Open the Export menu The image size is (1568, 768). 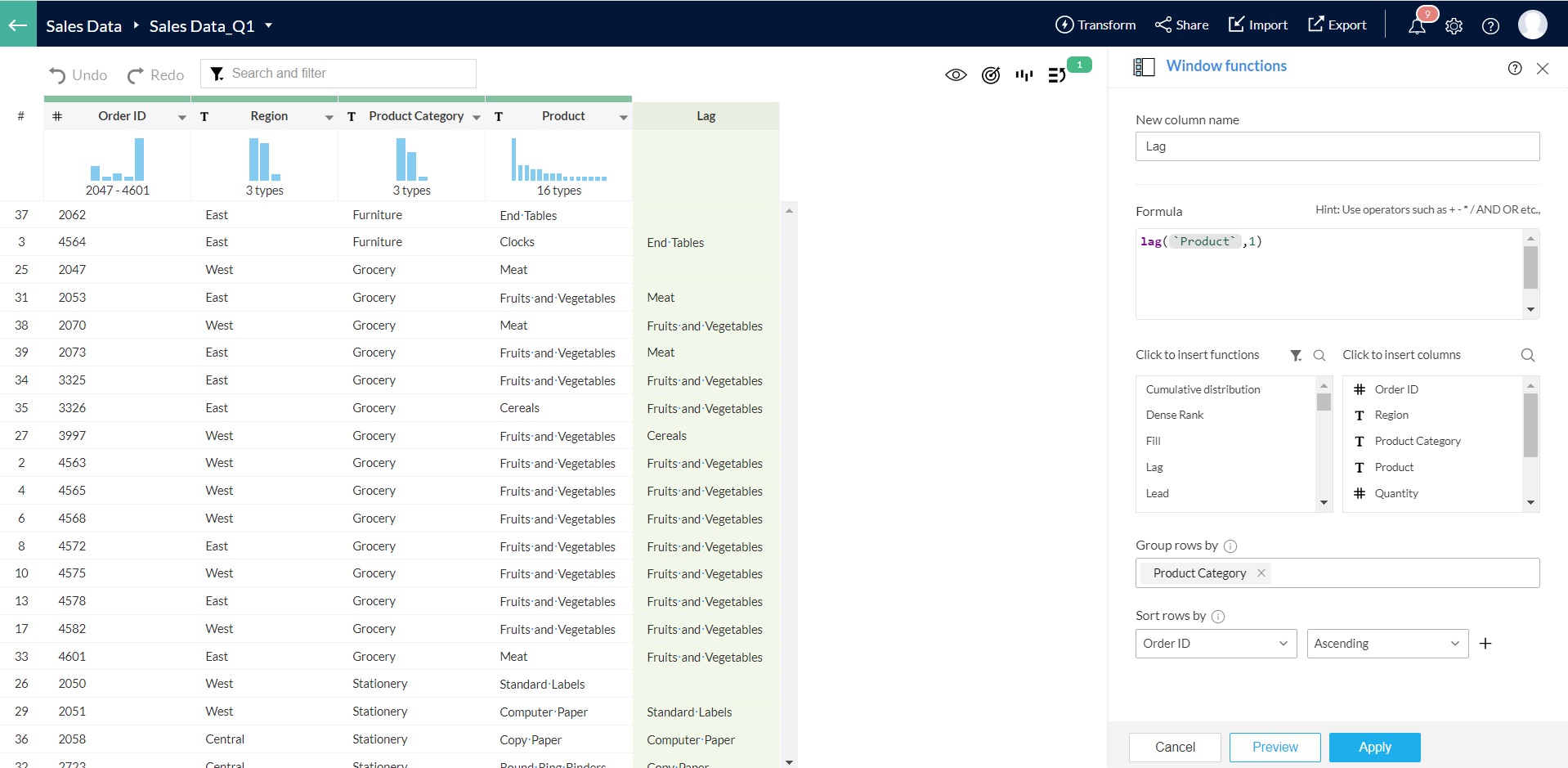click(1337, 25)
